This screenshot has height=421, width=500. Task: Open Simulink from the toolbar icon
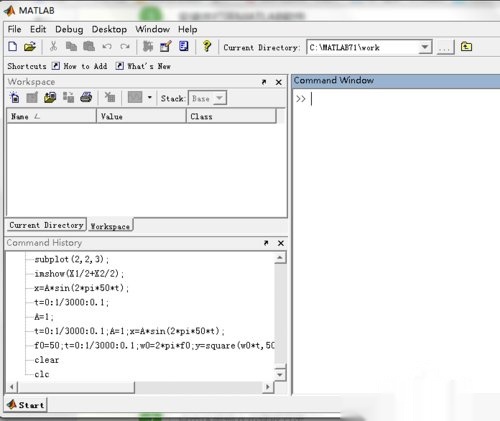(148, 47)
